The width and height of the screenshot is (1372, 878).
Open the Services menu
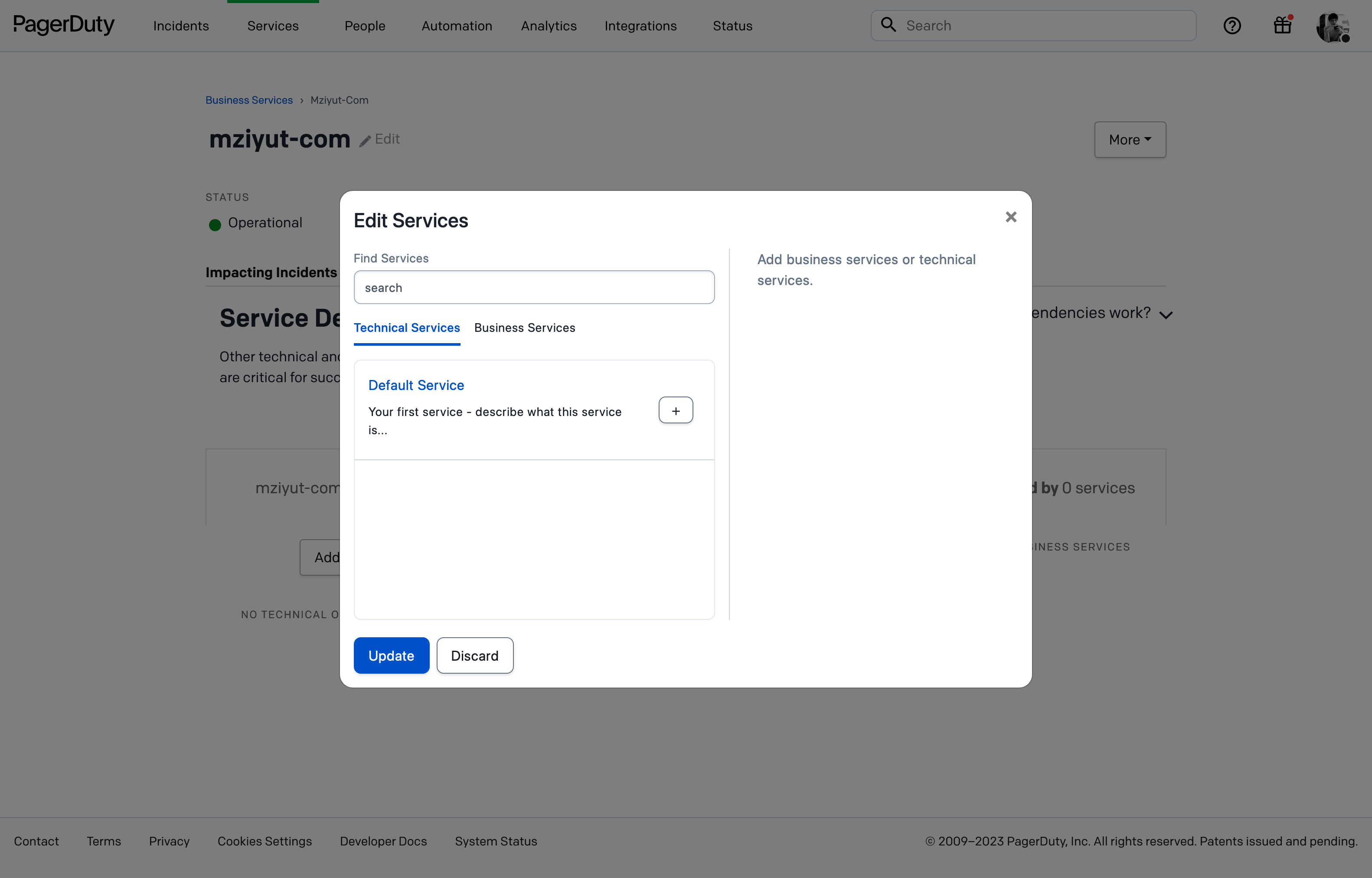click(273, 26)
